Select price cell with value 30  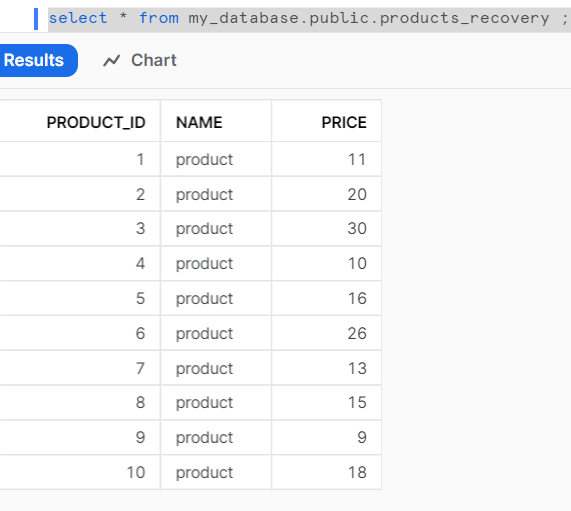(x=327, y=228)
